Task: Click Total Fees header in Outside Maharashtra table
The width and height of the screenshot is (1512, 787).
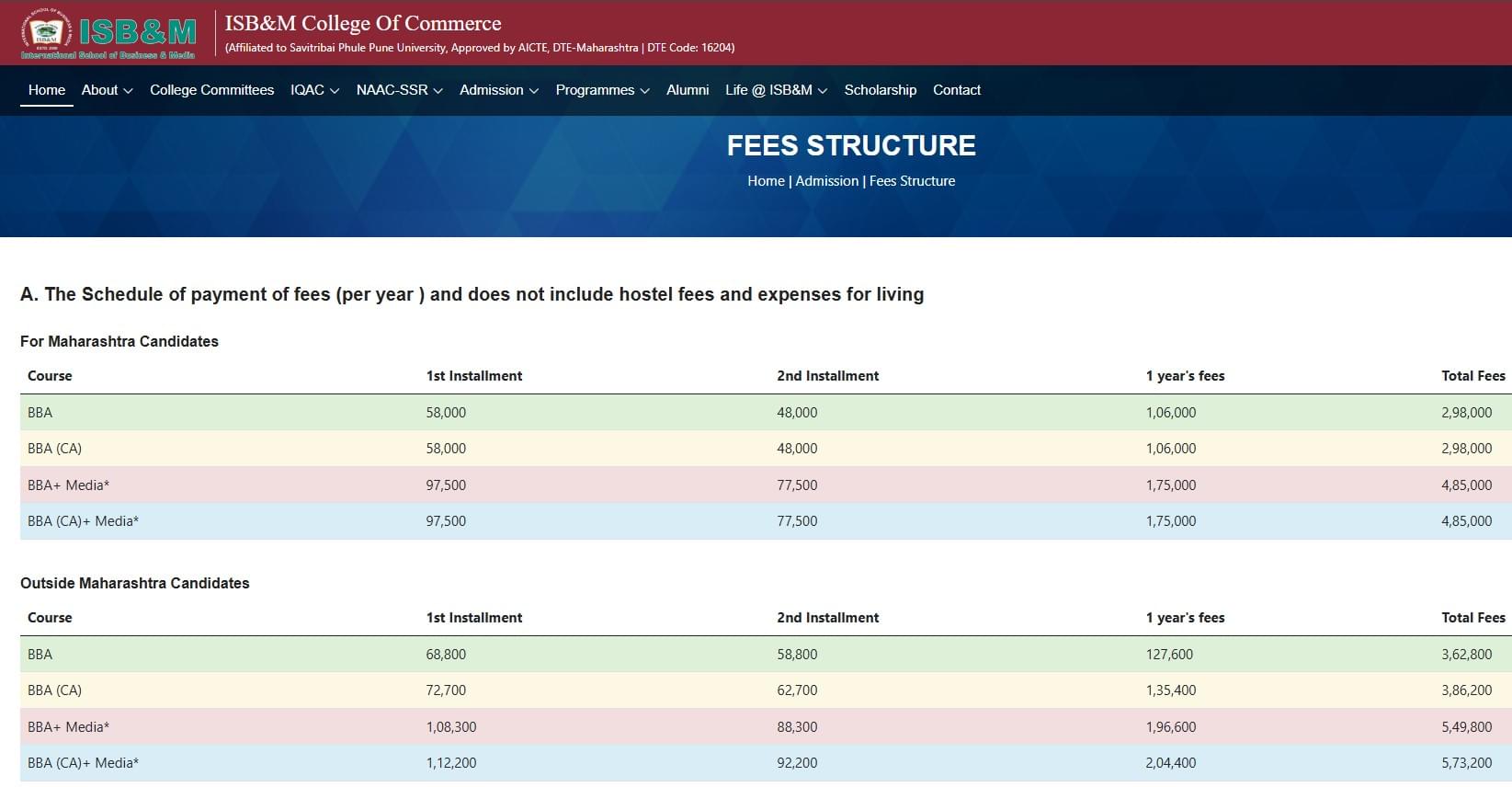Action: click(1472, 618)
